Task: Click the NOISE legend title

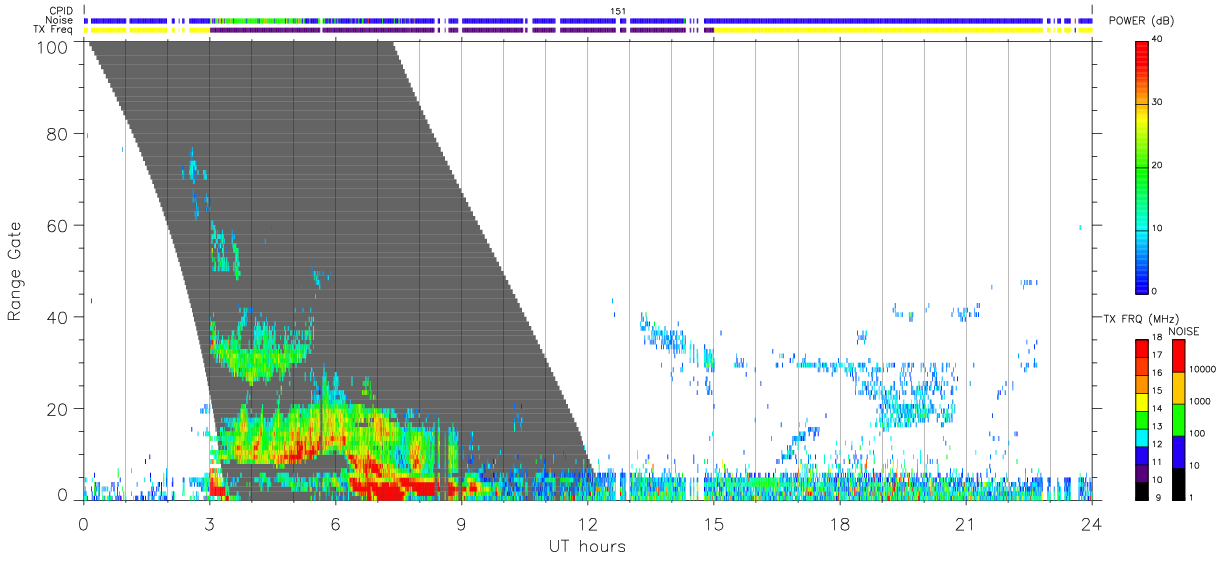Action: [1183, 331]
